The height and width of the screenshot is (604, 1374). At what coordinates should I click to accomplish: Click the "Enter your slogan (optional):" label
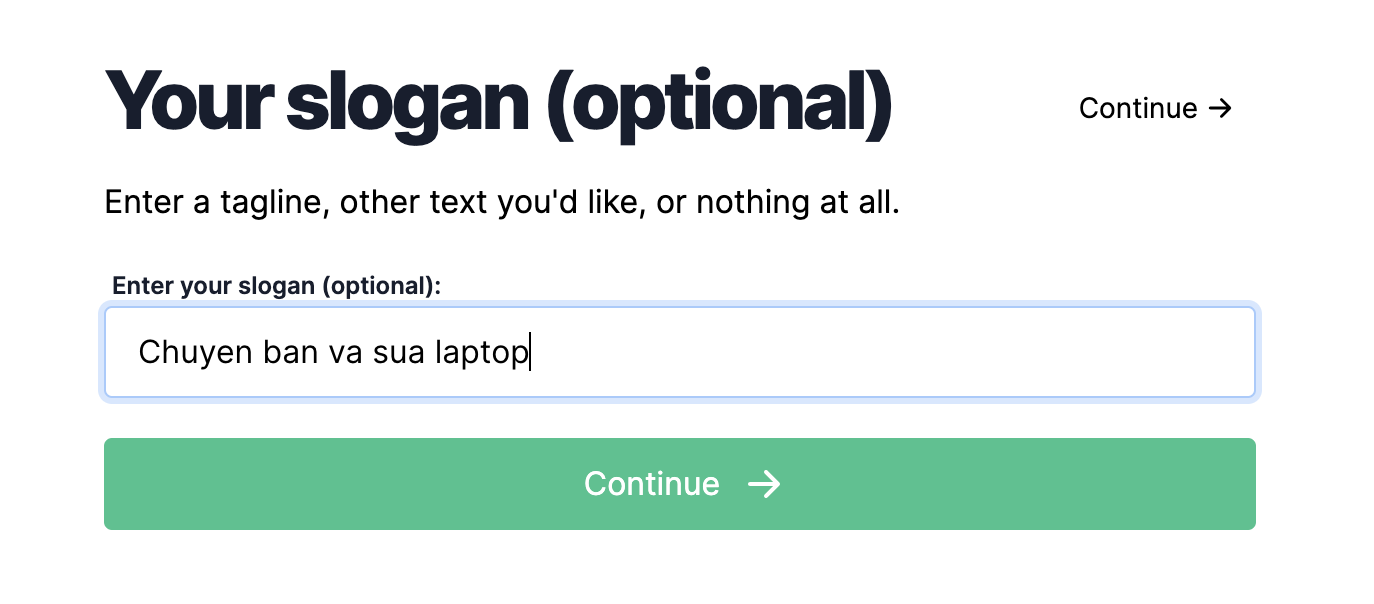(x=276, y=286)
